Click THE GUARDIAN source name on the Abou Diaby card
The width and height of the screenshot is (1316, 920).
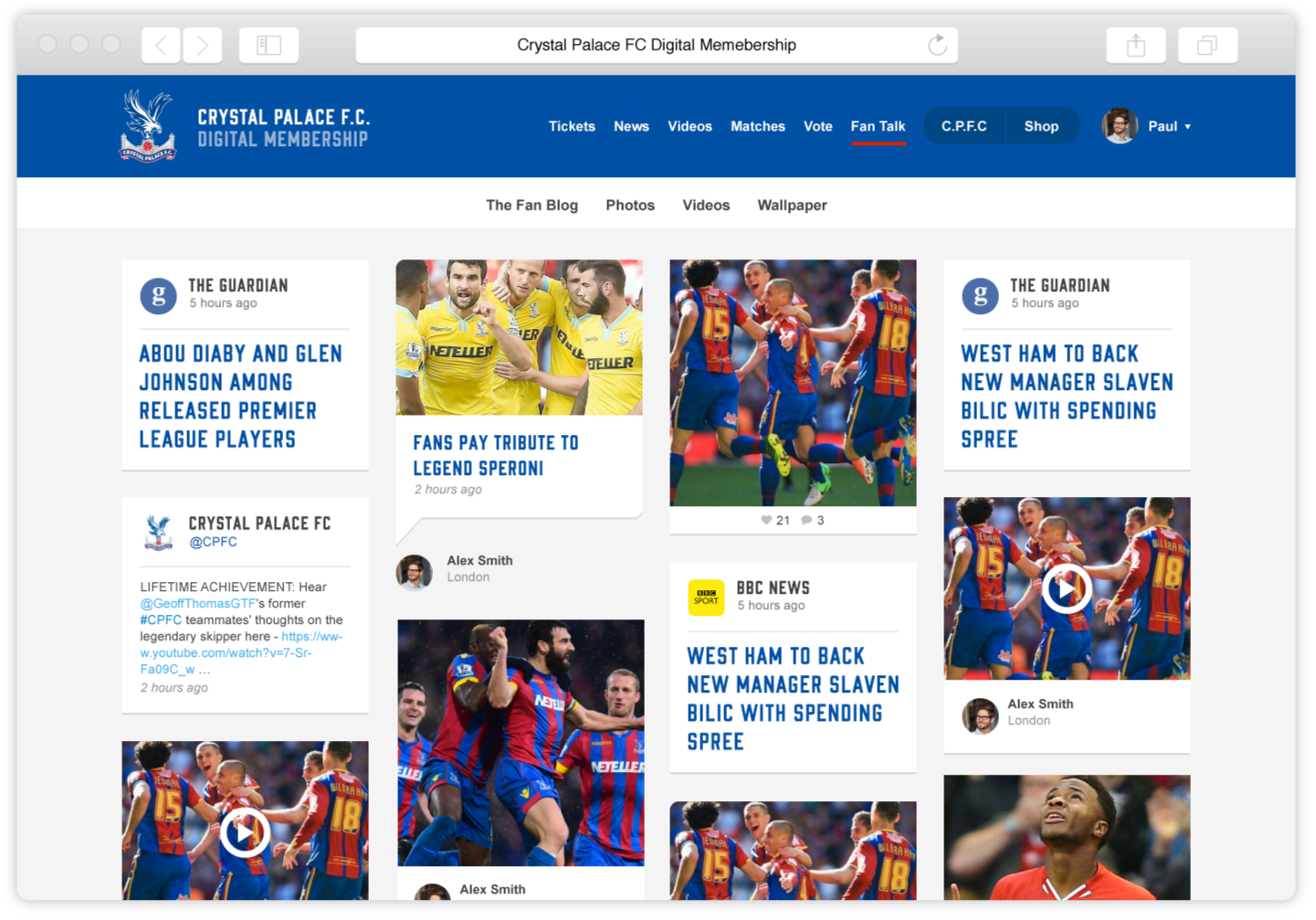click(238, 286)
